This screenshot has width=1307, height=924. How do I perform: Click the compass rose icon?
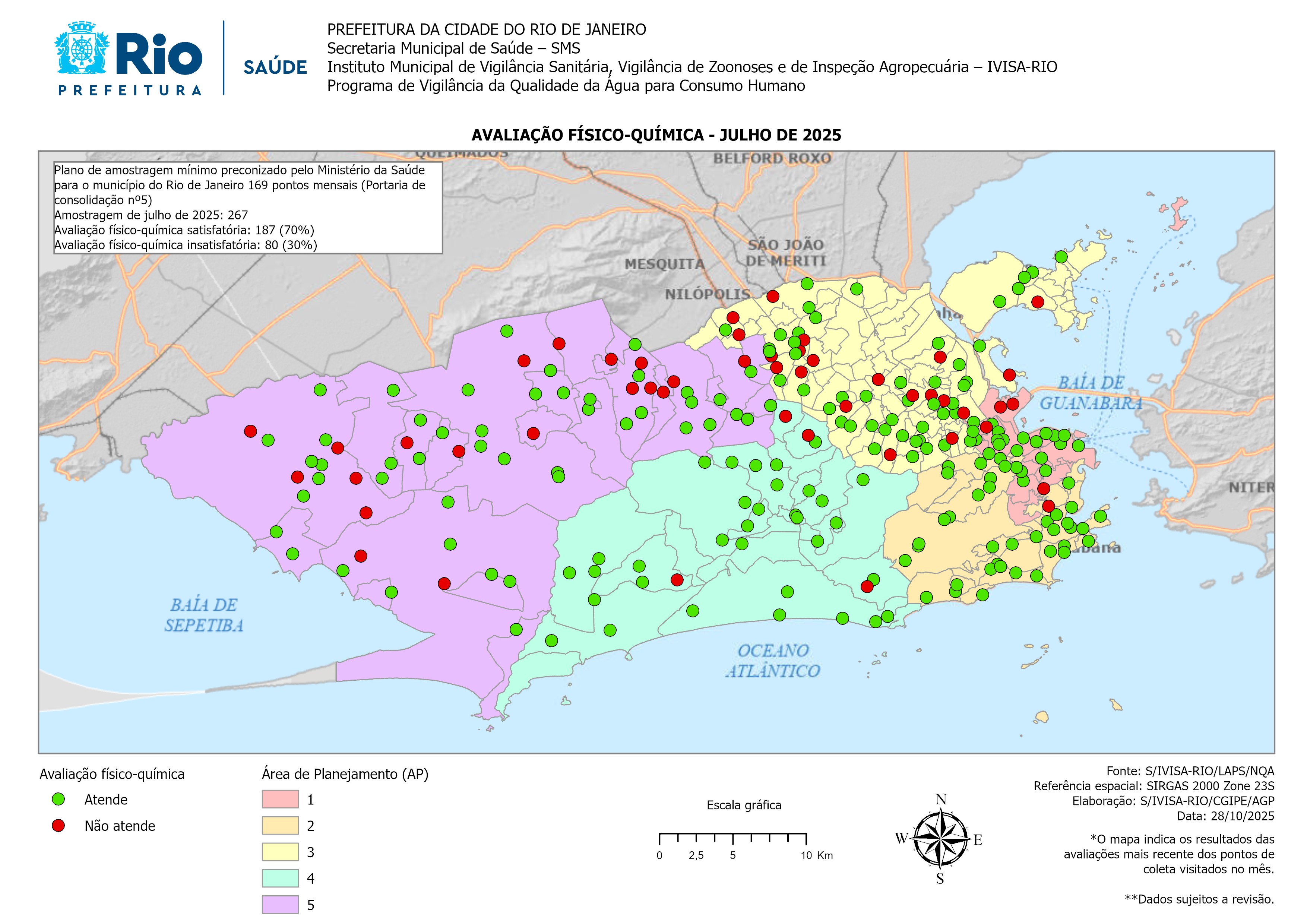click(940, 839)
